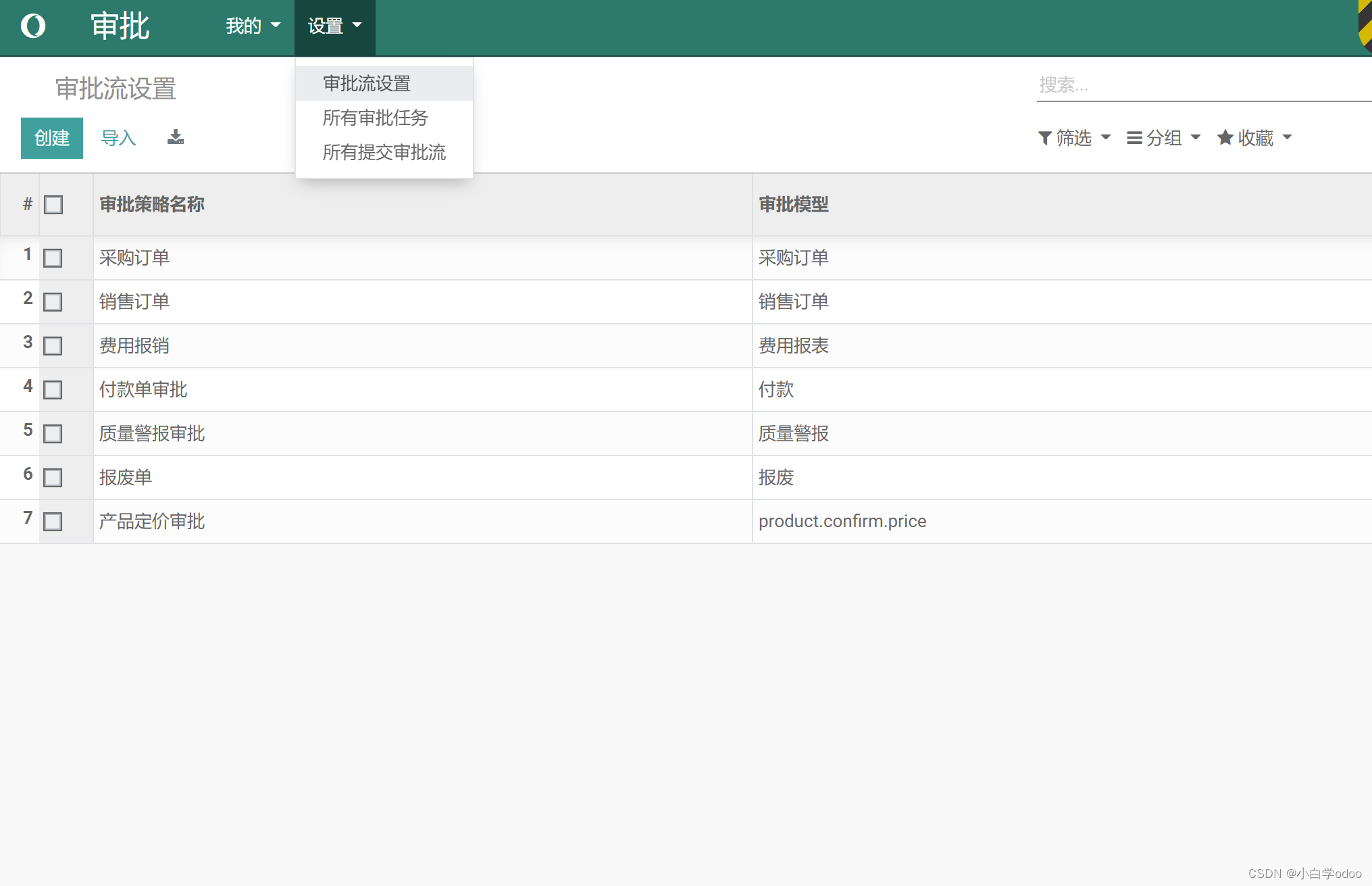Viewport: 1372px width, 886px height.
Task: Toggle the select-all header checkbox
Action: (53, 205)
